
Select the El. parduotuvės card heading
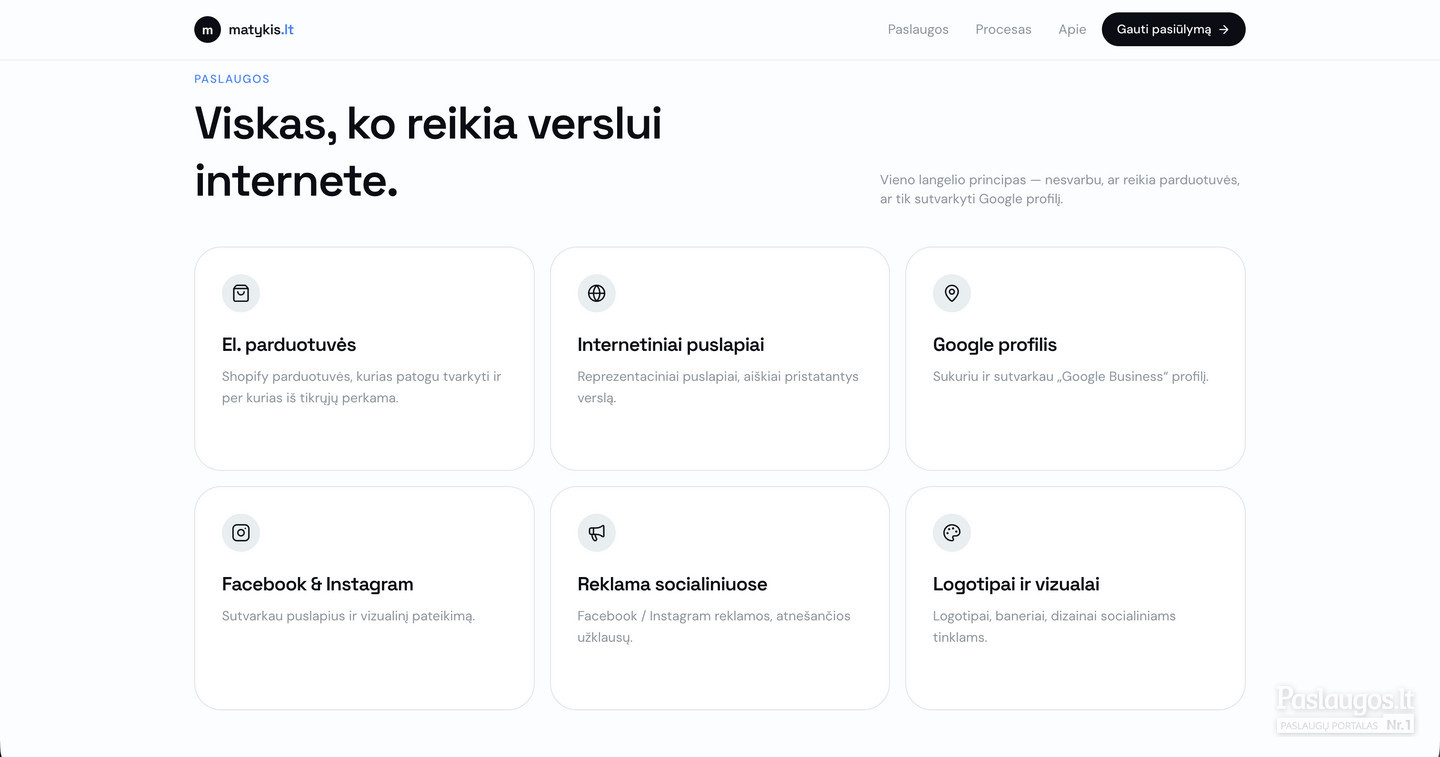[x=289, y=345]
